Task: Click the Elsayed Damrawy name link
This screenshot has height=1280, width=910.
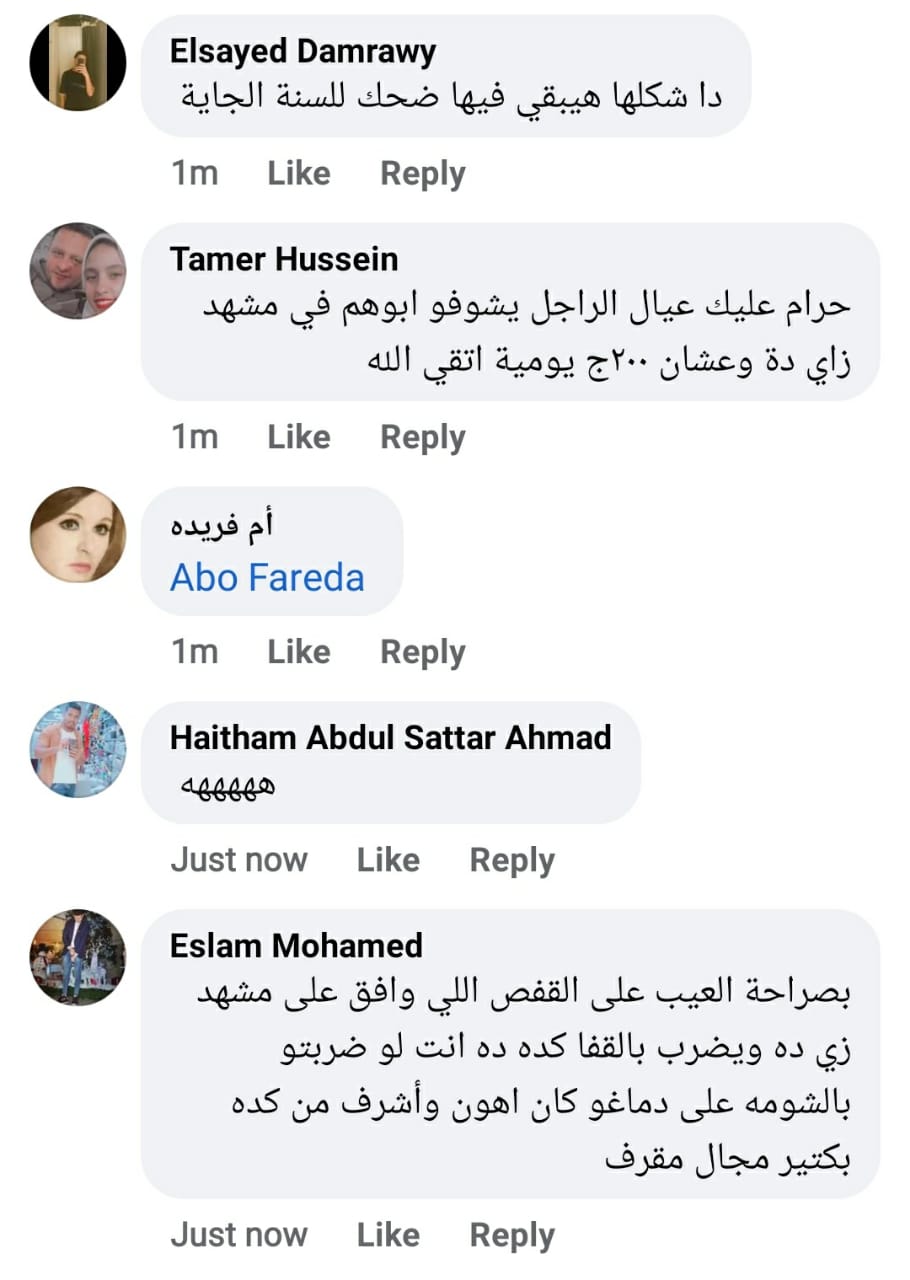Action: click(x=303, y=51)
